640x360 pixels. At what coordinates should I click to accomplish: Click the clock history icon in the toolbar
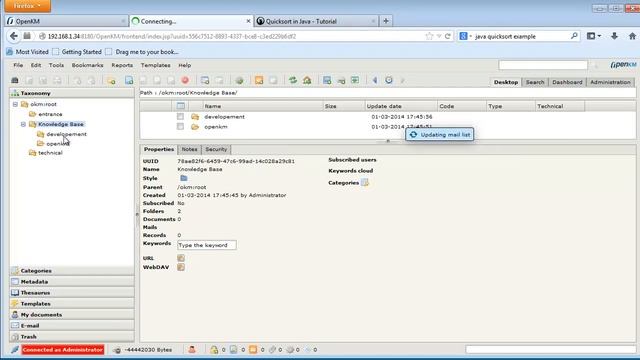pos(389,80)
